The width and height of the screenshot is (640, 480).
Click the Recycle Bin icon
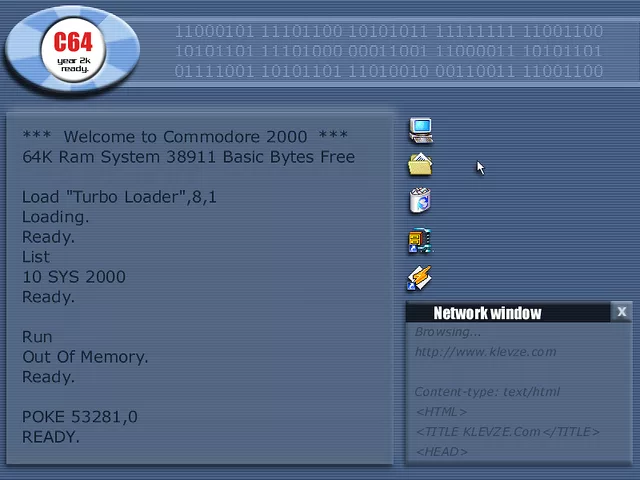point(421,200)
